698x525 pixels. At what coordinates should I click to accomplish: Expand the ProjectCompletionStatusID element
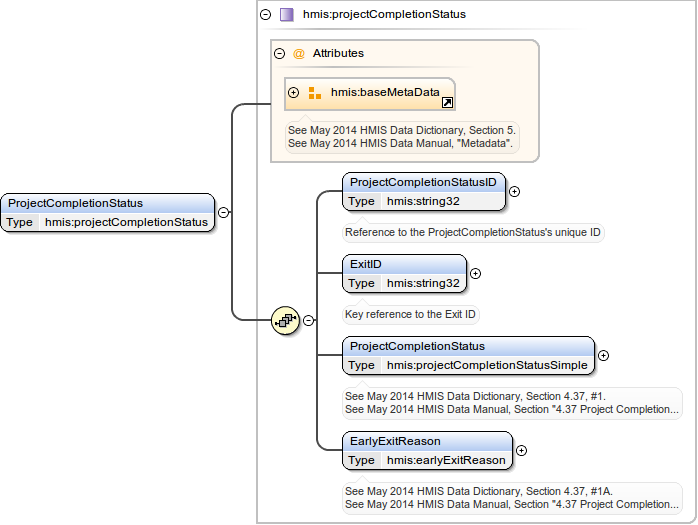tap(514, 191)
